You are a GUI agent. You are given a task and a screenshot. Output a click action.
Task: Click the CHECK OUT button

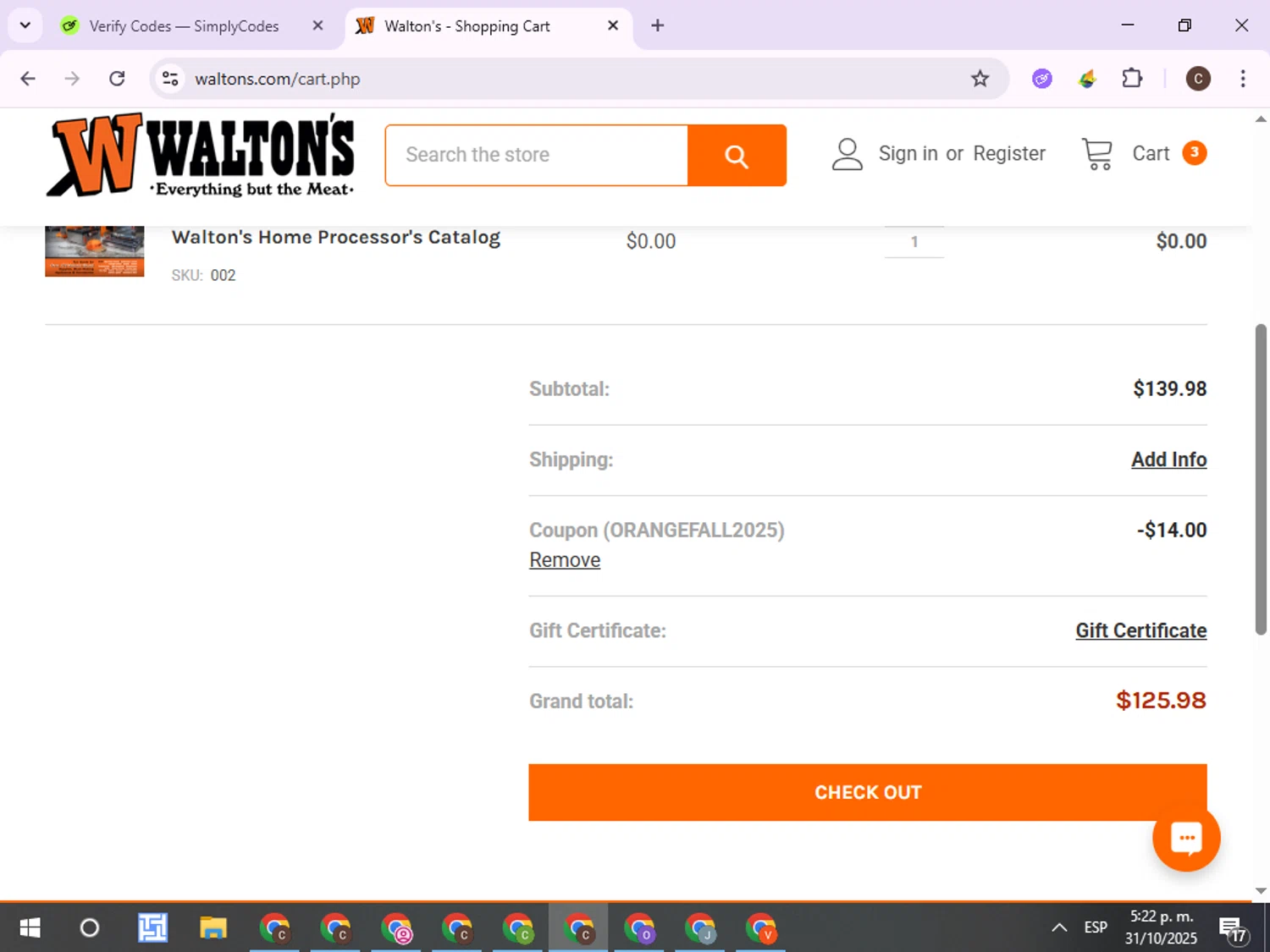coord(868,793)
